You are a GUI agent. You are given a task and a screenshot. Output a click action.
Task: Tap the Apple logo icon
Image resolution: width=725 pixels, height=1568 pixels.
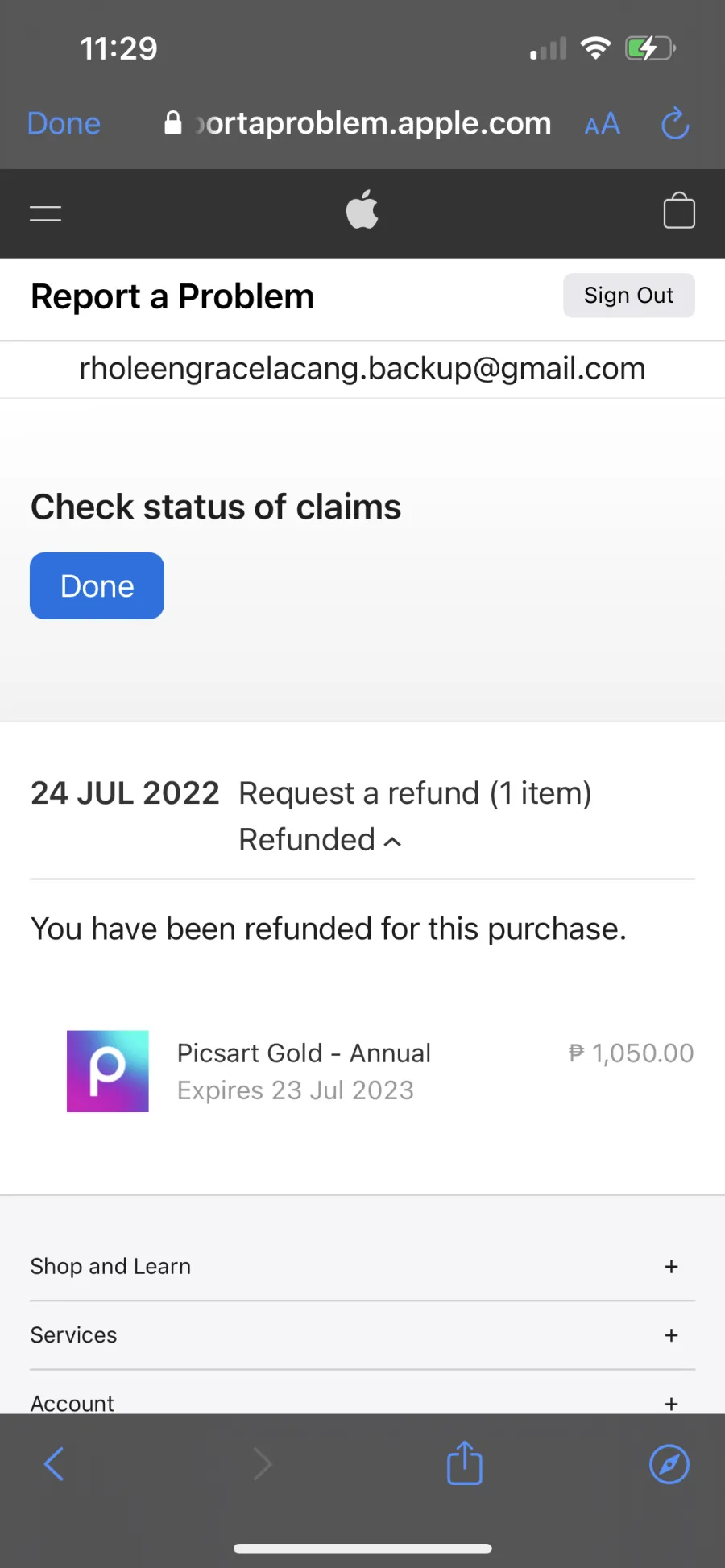pos(362,210)
